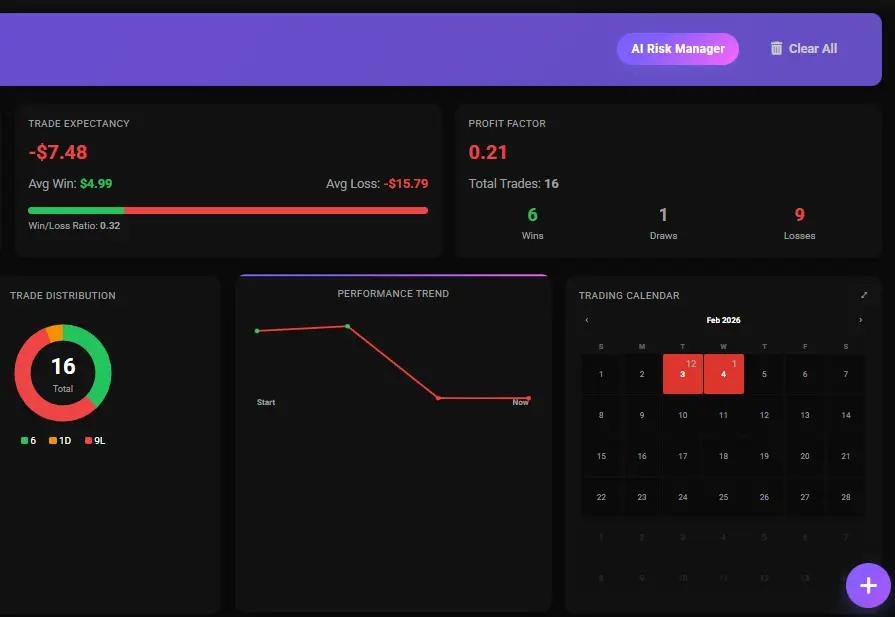Go to previous month in Trading Calendar

pos(586,319)
